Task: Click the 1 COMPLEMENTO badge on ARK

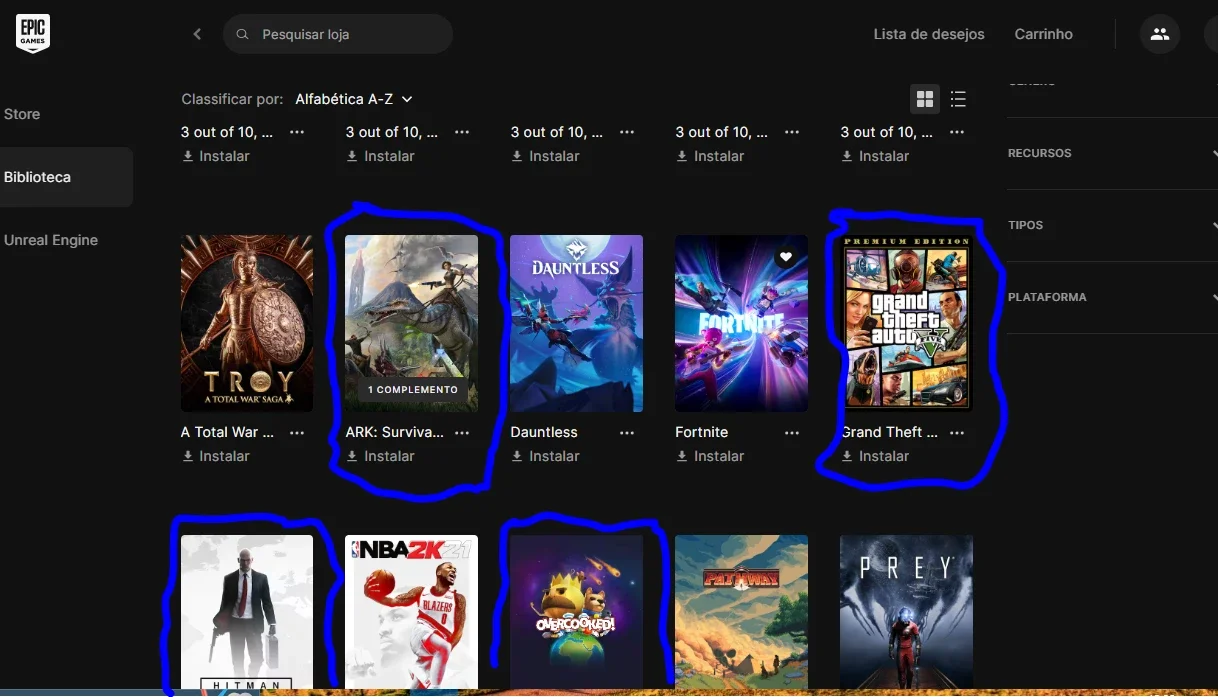Action: tap(412, 390)
